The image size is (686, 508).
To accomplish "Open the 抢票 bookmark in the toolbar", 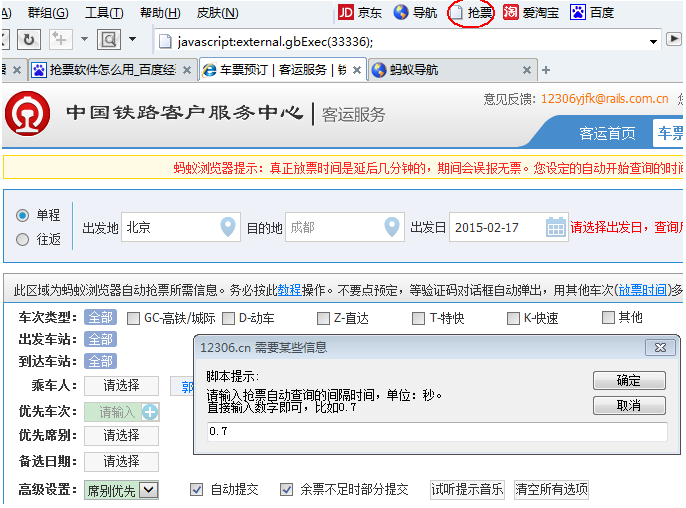I will click(471, 13).
